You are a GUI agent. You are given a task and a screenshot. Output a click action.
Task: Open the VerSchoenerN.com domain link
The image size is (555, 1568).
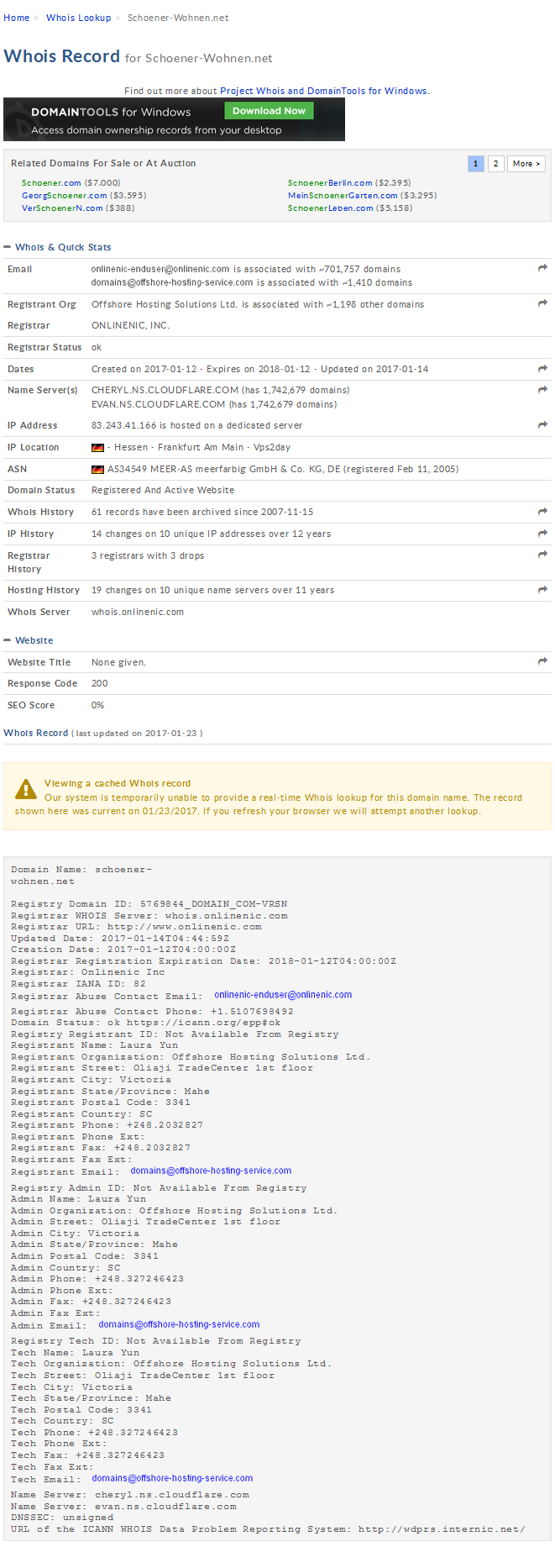pos(62,208)
